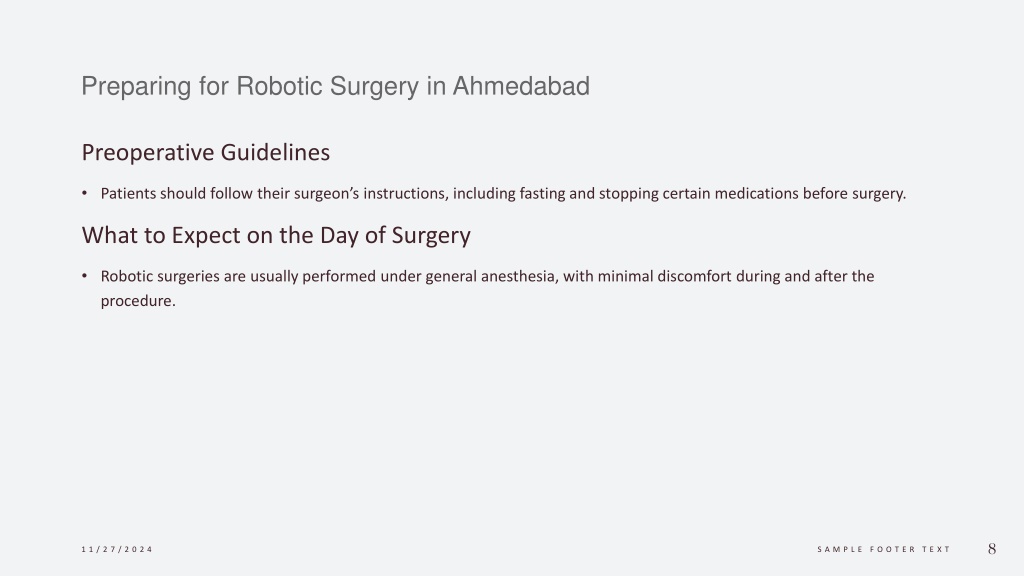Click the word 'Patients' starting first bullet

(x=128, y=193)
